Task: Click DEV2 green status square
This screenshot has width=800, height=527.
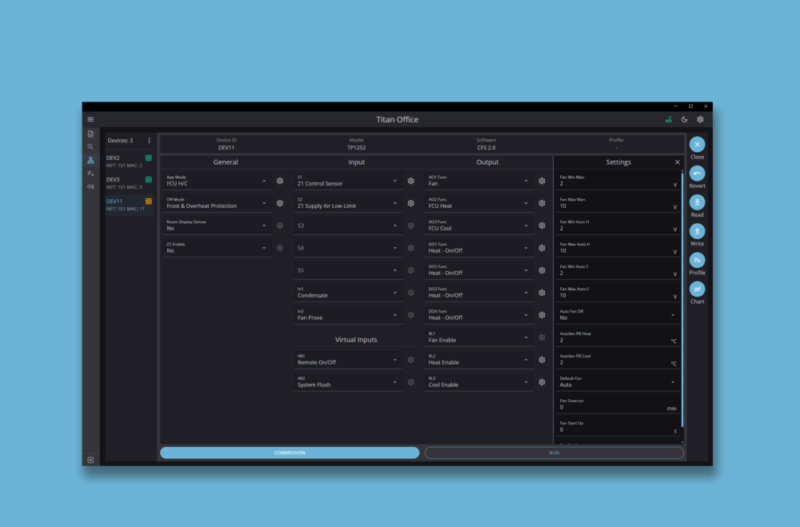Action: (x=148, y=158)
